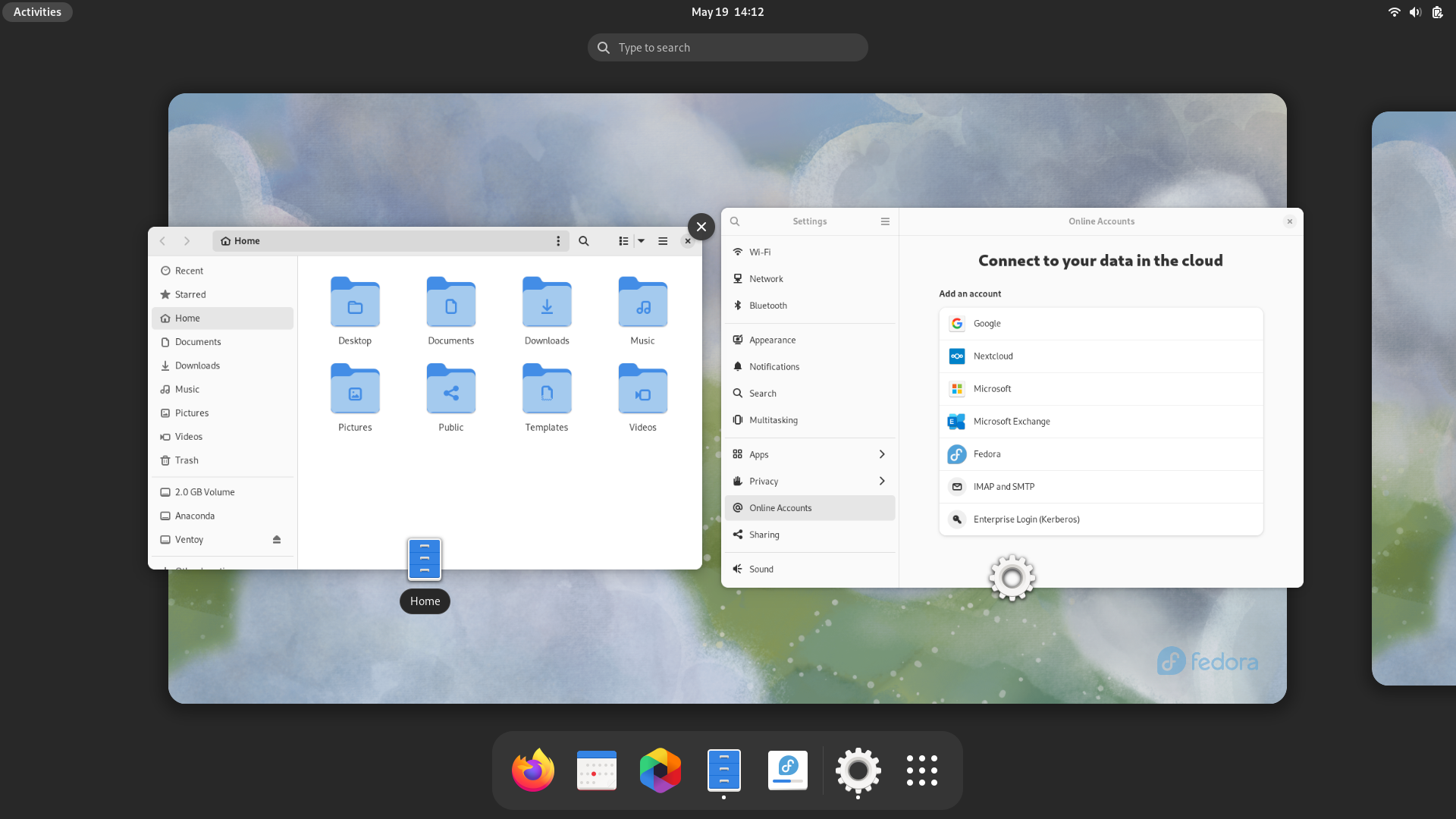Open the Settings search icon

point(735,221)
